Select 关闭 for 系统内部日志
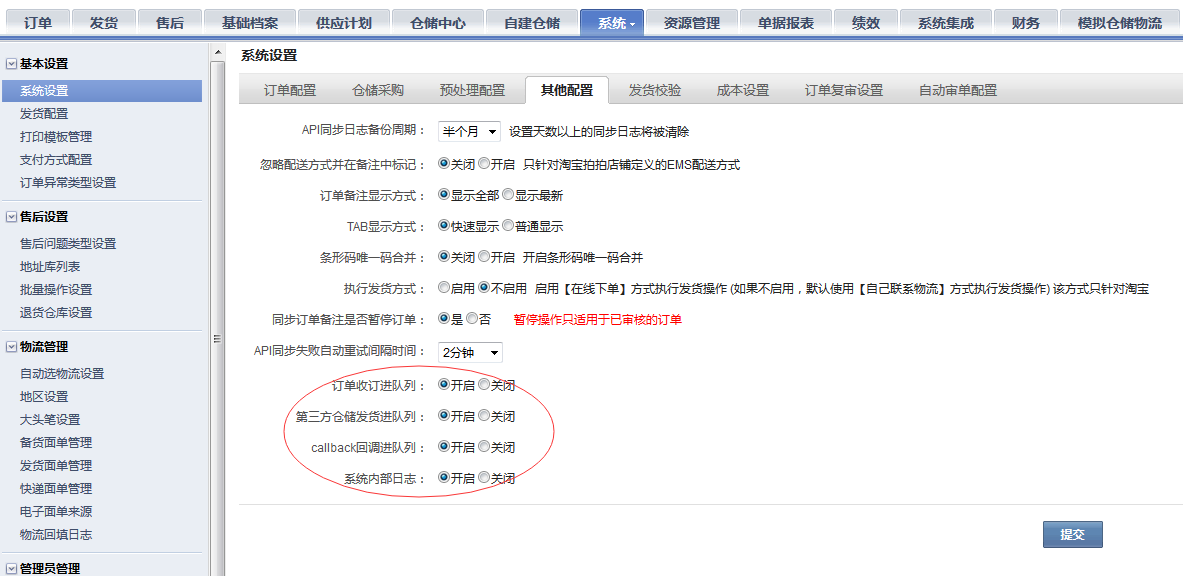The height and width of the screenshot is (576, 1183). [x=484, y=478]
